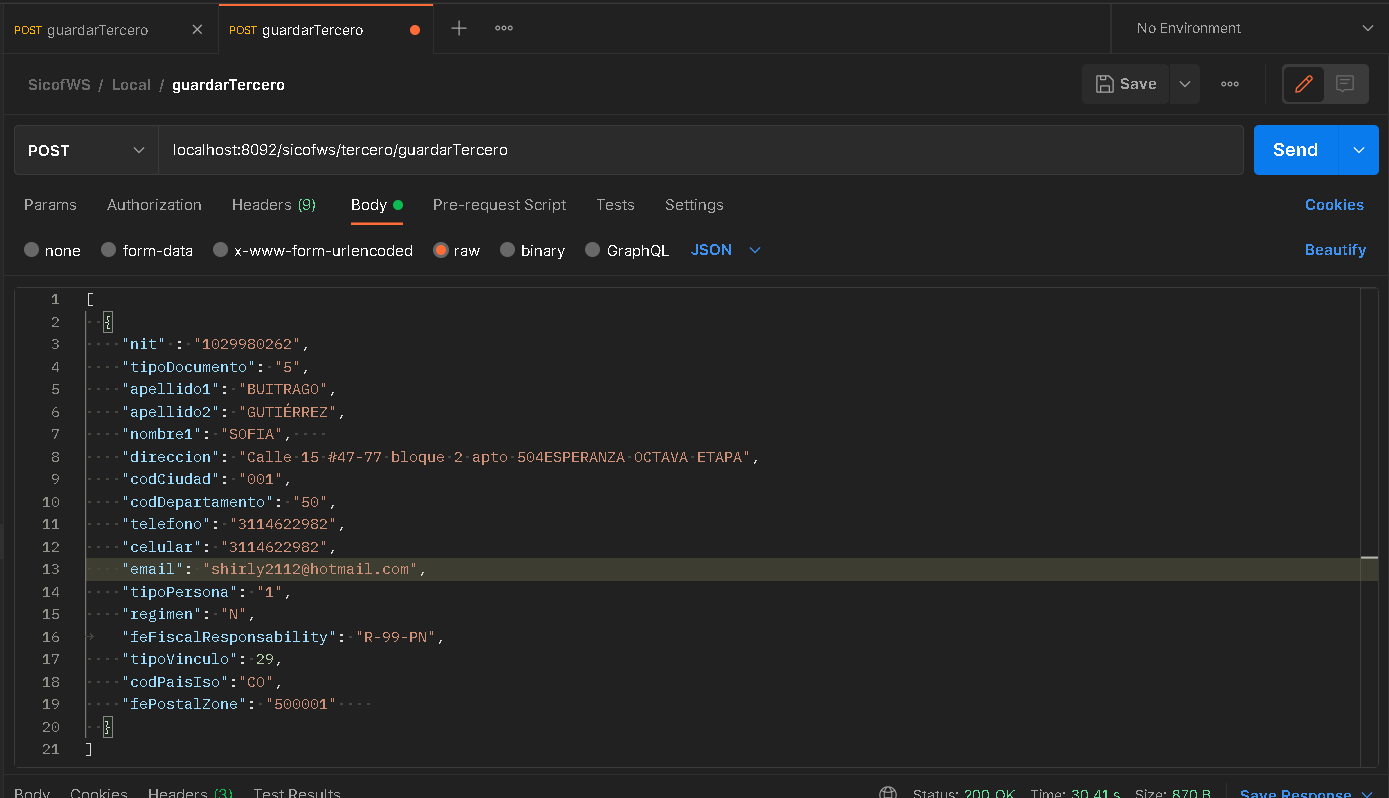This screenshot has height=798, width=1389.
Task: Open the POST method dropdown
Action: (x=86, y=150)
